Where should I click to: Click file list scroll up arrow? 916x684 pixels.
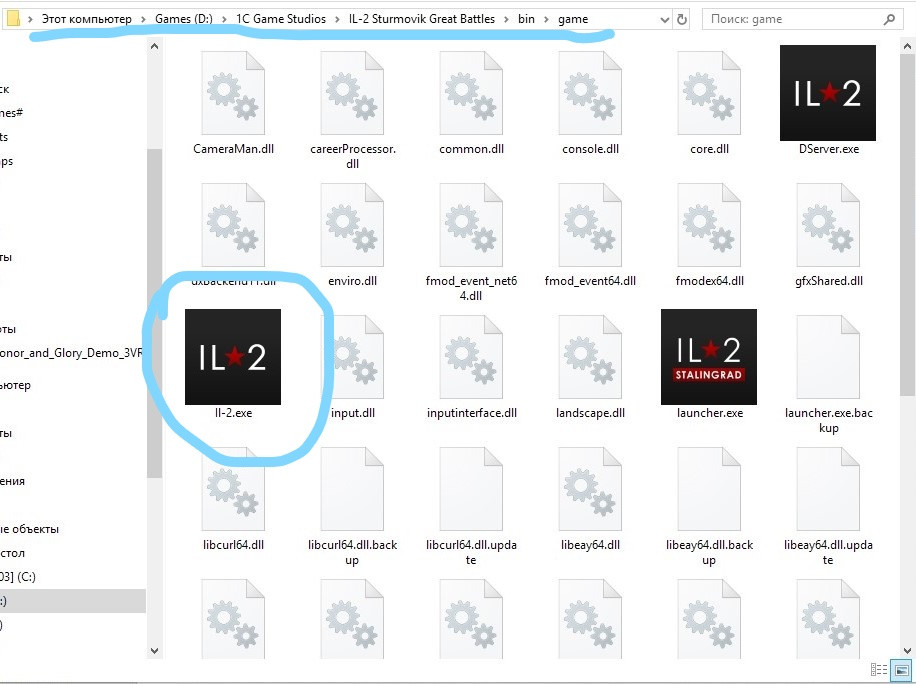908,47
